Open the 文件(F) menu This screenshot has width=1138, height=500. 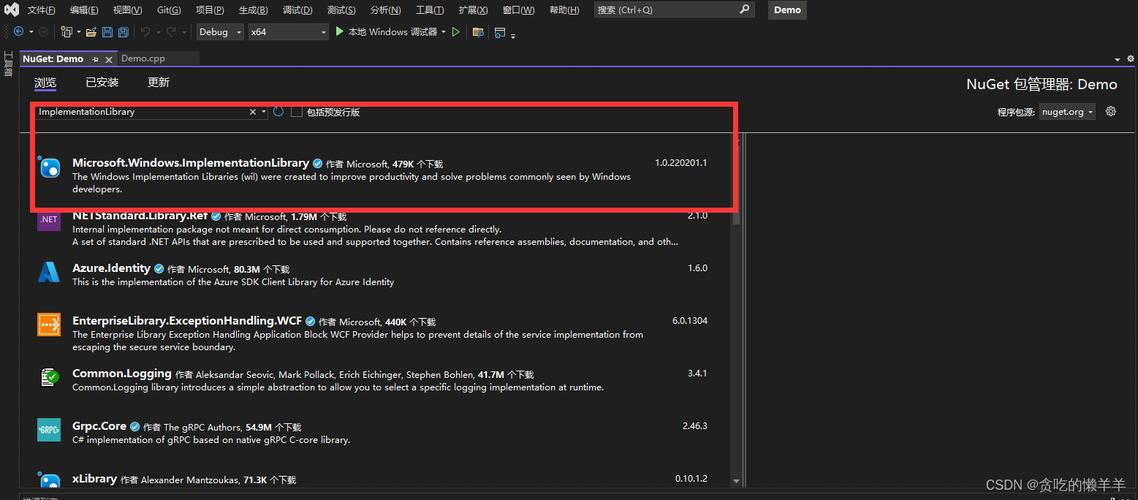(x=41, y=10)
